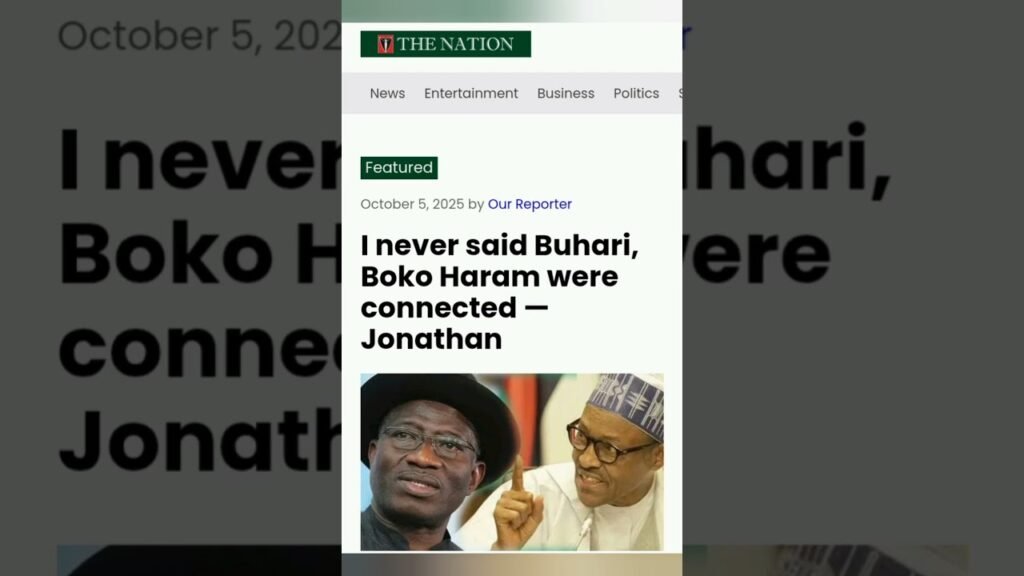Click the red emblem in The Nation logo
Viewport: 1024px width, 576px height.
click(x=385, y=44)
